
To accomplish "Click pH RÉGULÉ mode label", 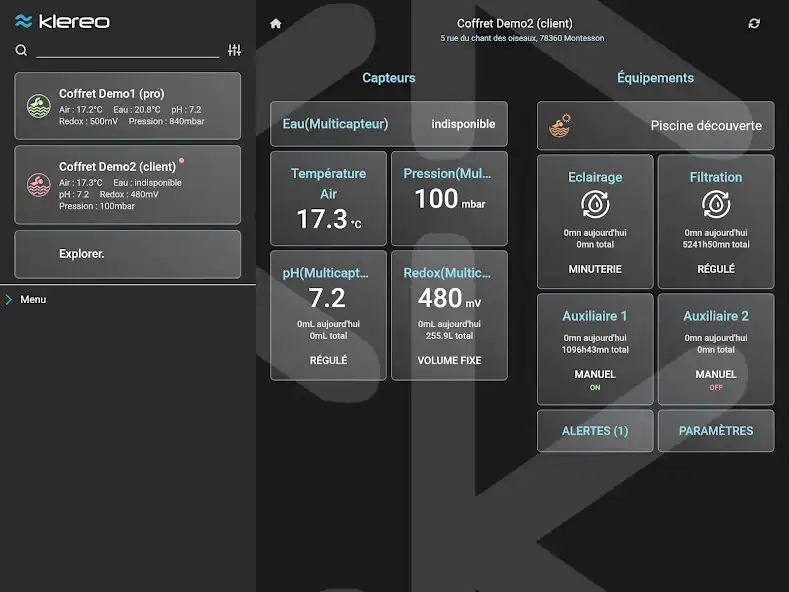I will (x=329, y=360).
